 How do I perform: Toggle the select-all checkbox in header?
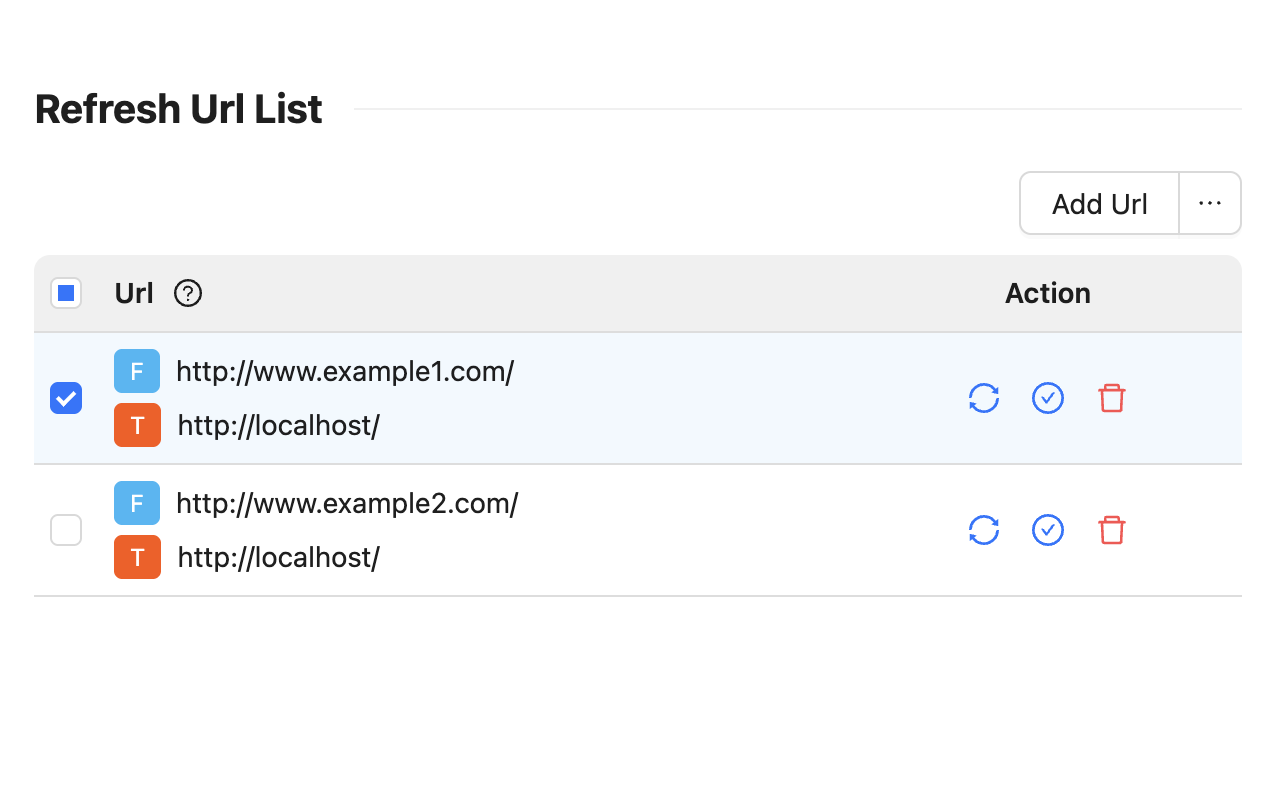(66, 293)
